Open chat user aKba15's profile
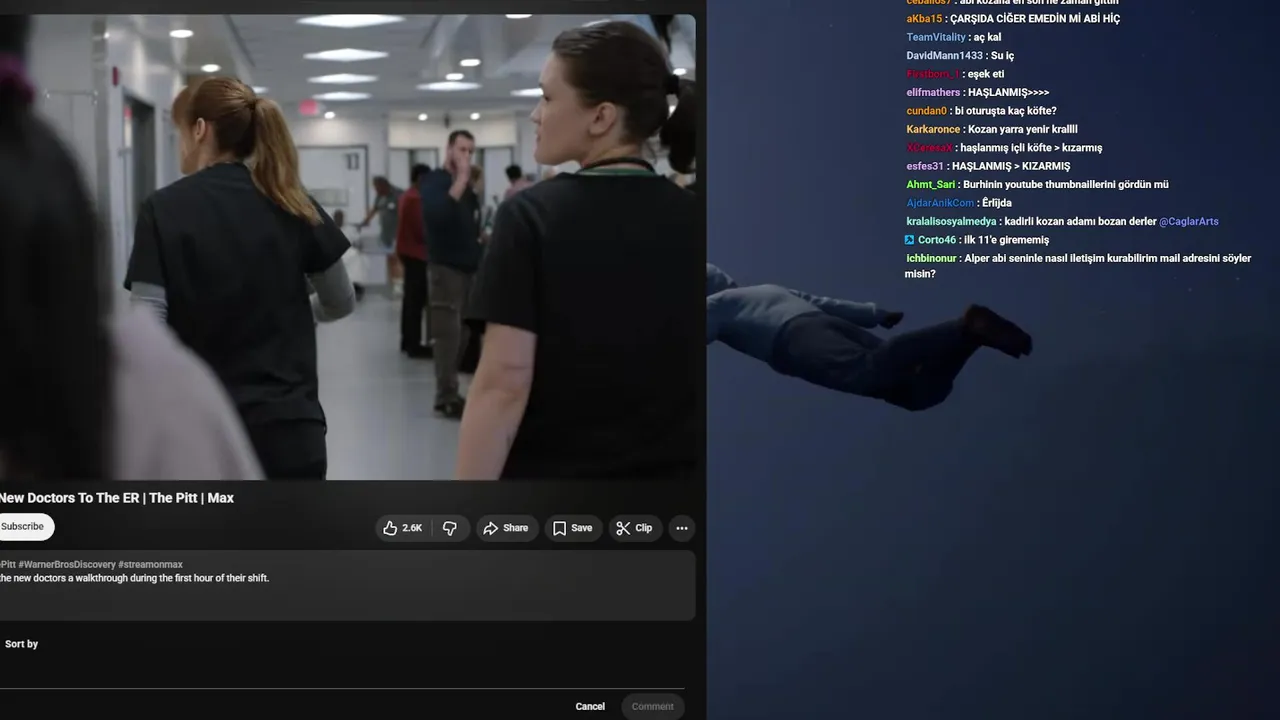 (924, 19)
